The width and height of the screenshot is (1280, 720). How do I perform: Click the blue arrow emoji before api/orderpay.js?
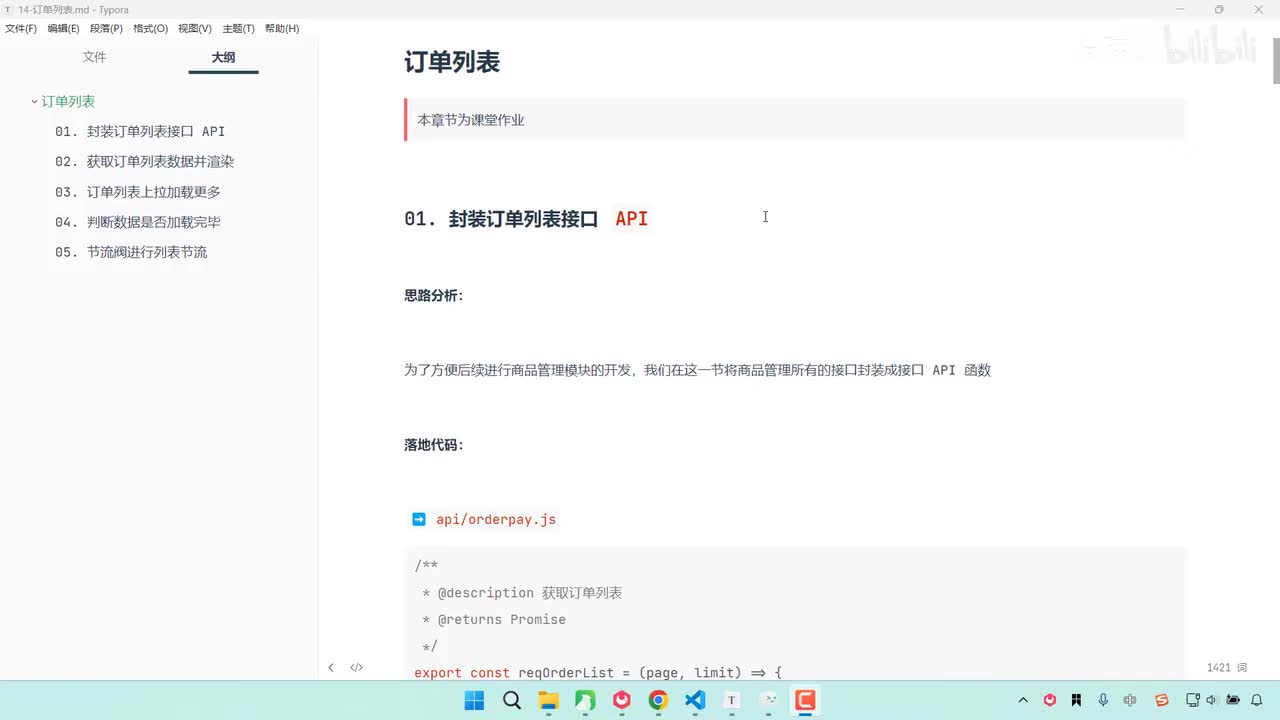click(x=419, y=519)
